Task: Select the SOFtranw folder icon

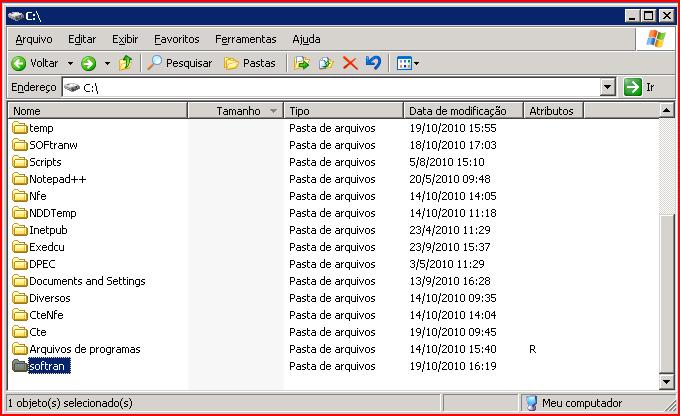Action: pos(20,145)
